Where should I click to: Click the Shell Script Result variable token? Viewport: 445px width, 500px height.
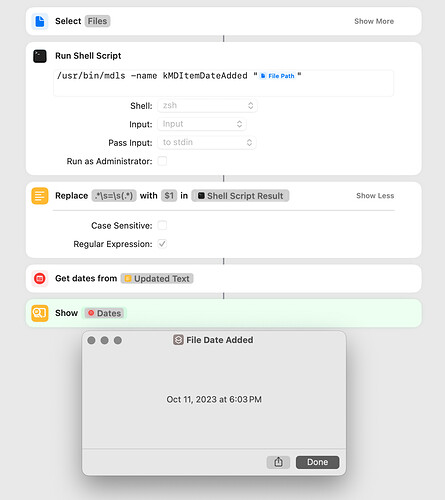tap(240, 196)
